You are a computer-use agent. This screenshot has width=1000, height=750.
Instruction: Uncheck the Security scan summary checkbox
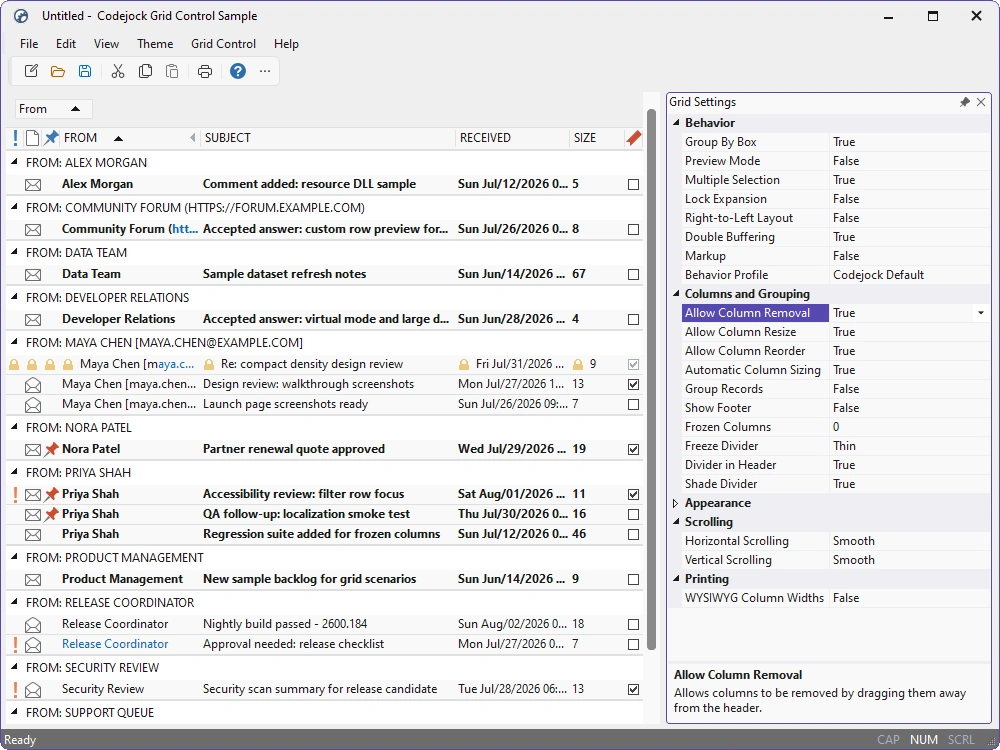[633, 689]
